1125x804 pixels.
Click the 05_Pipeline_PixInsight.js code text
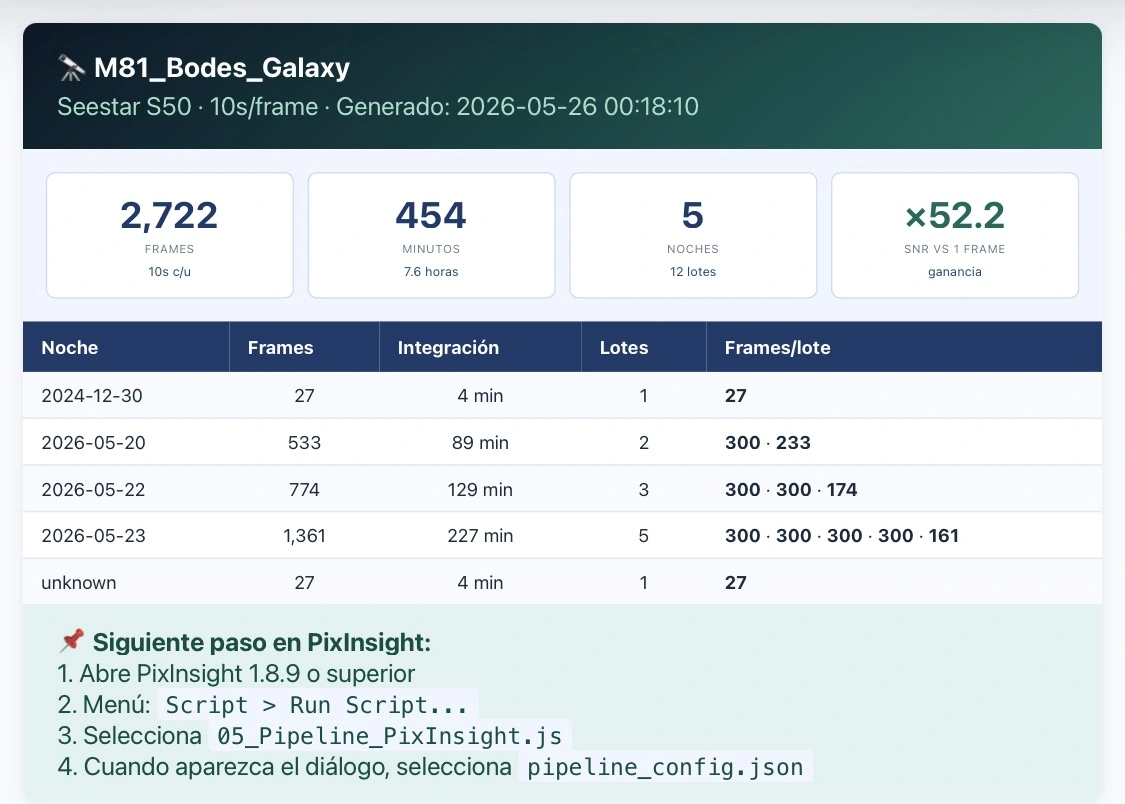coord(390,736)
